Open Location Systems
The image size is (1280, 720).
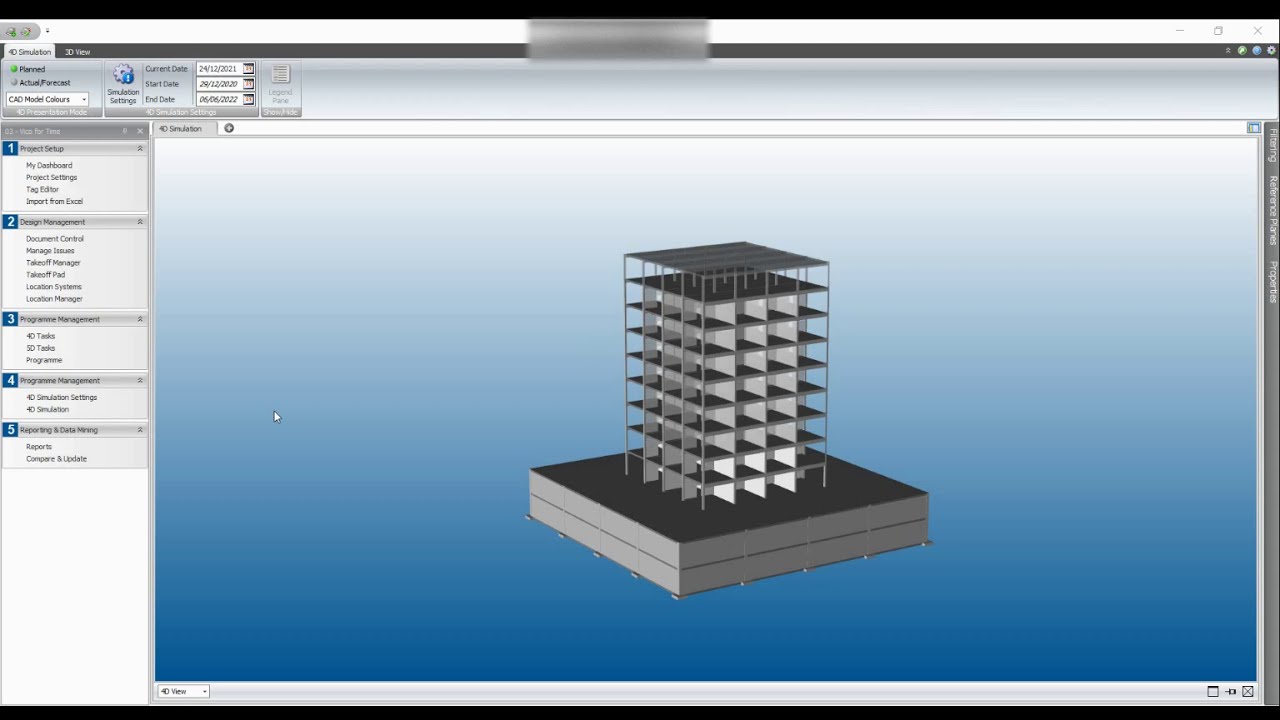(54, 287)
